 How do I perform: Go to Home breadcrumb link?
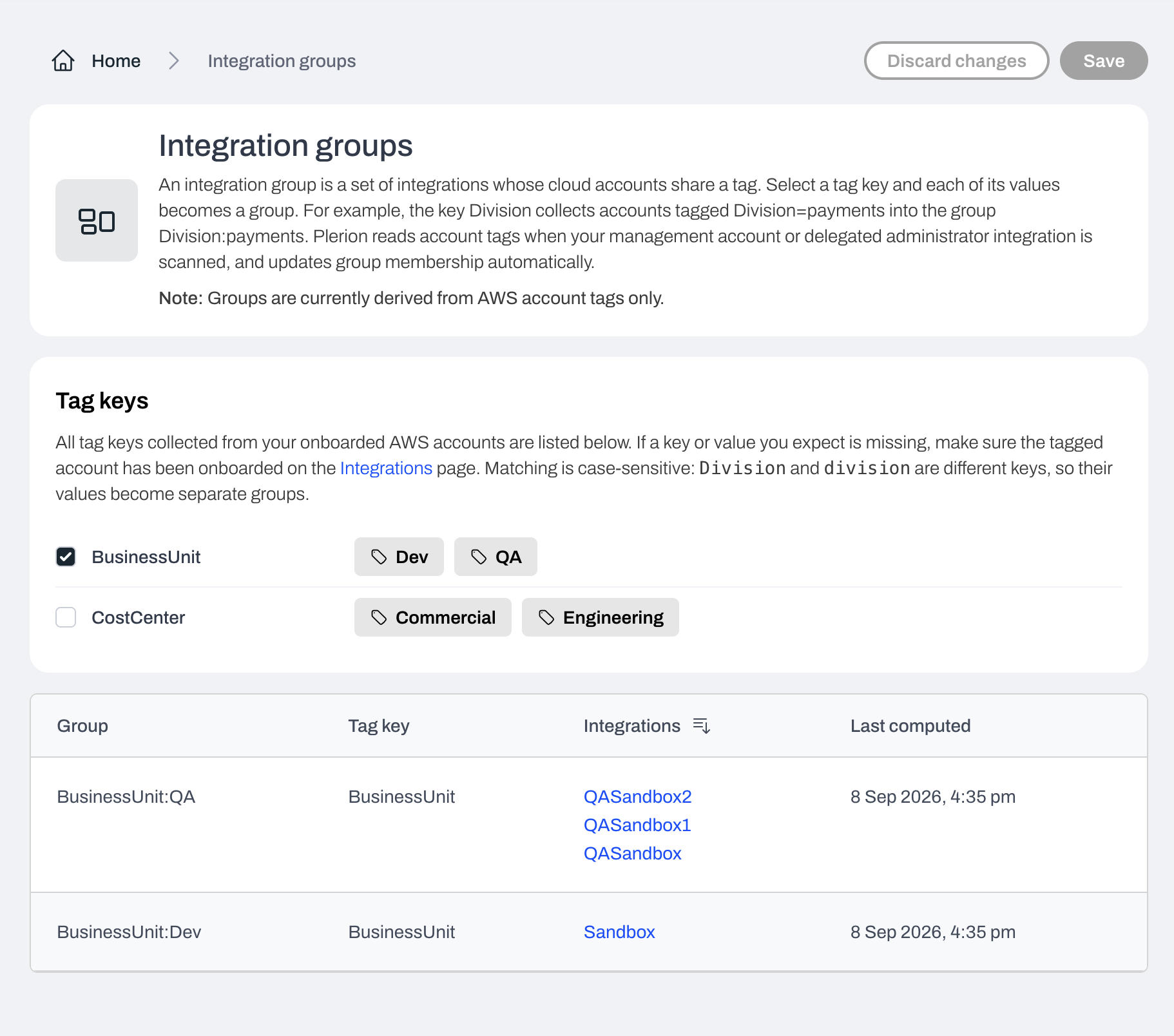coord(116,61)
